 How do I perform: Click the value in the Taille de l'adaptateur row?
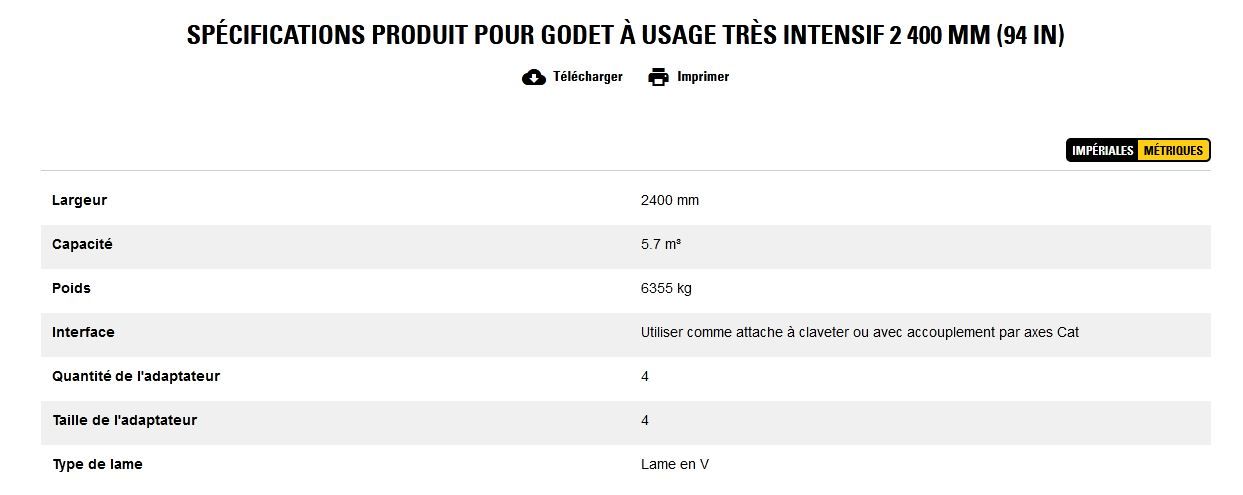645,420
